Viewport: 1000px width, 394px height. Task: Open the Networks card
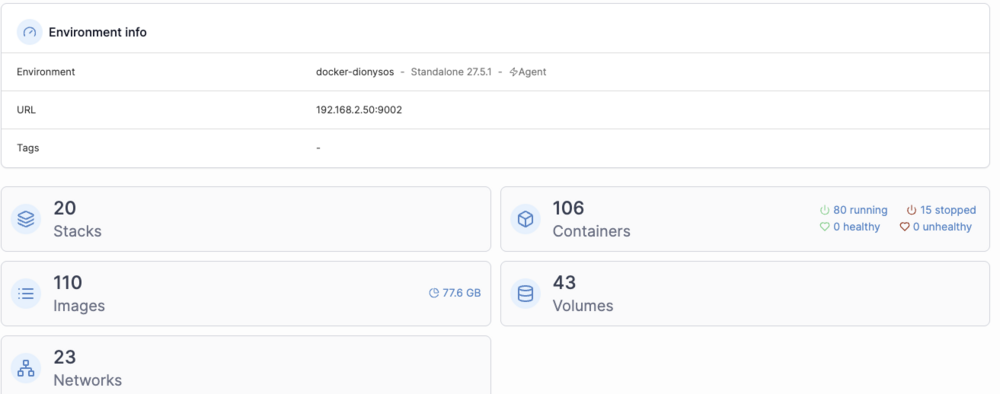click(246, 365)
